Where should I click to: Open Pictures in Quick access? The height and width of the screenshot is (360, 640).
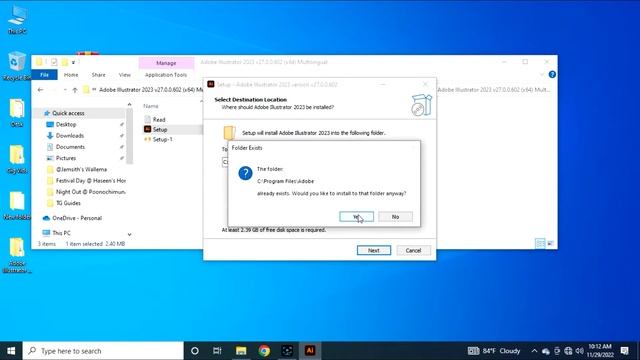coord(66,158)
